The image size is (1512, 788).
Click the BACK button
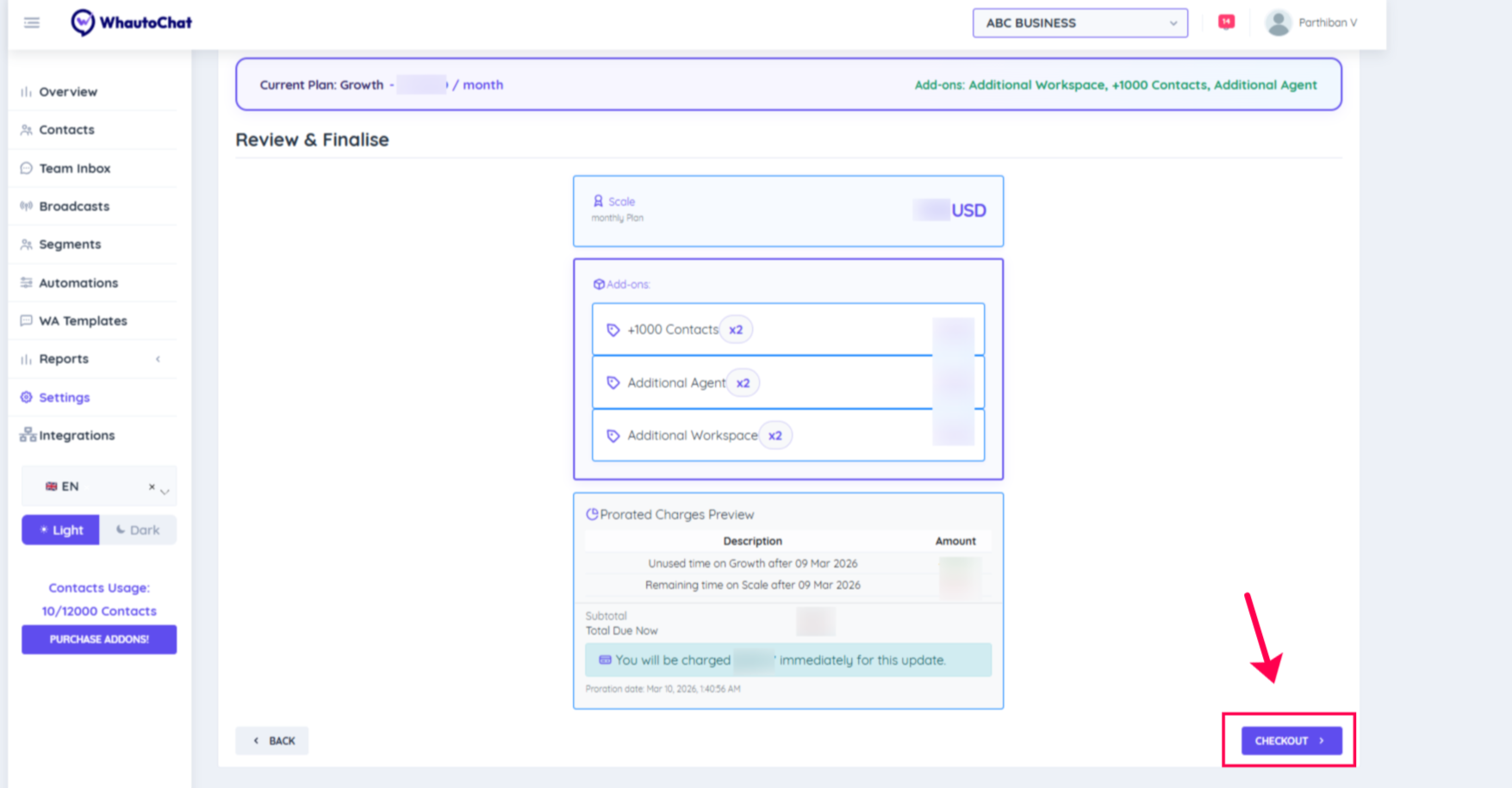(x=272, y=741)
